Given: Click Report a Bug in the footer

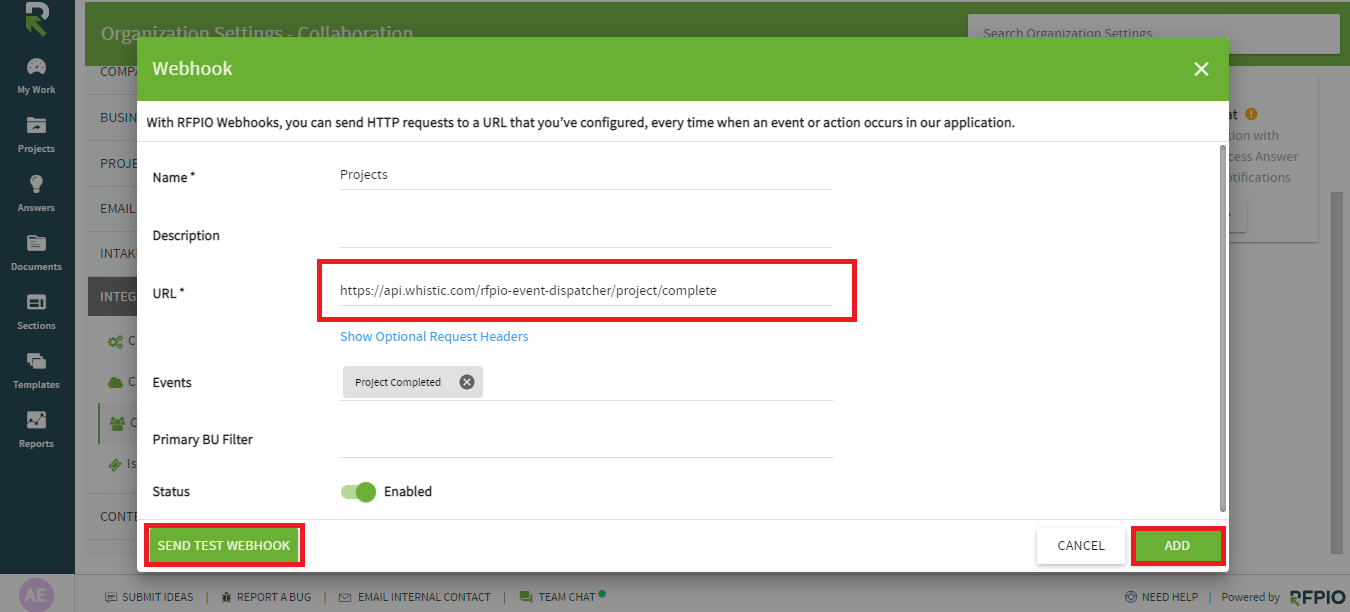Looking at the screenshot, I should (266, 597).
